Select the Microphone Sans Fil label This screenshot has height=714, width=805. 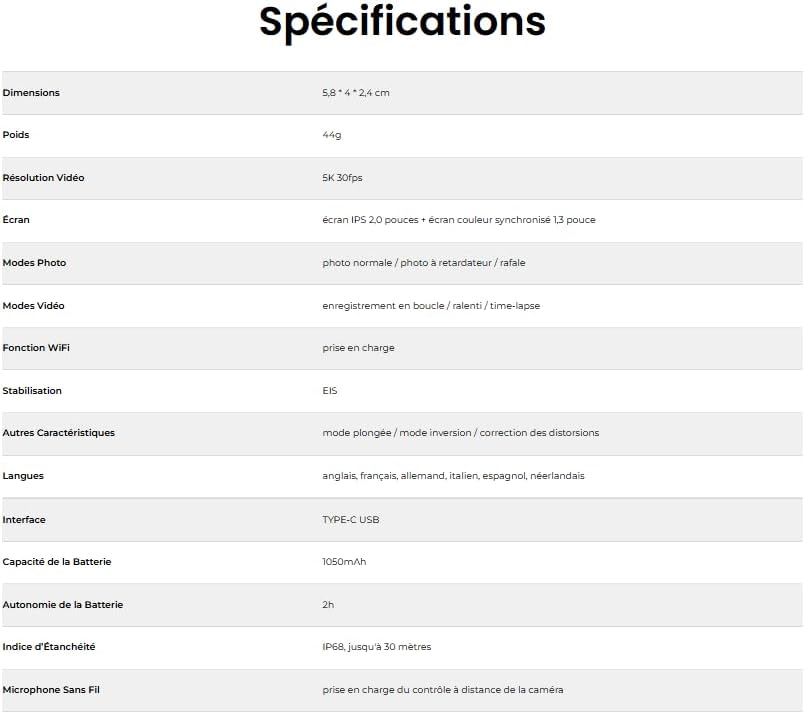[51, 690]
